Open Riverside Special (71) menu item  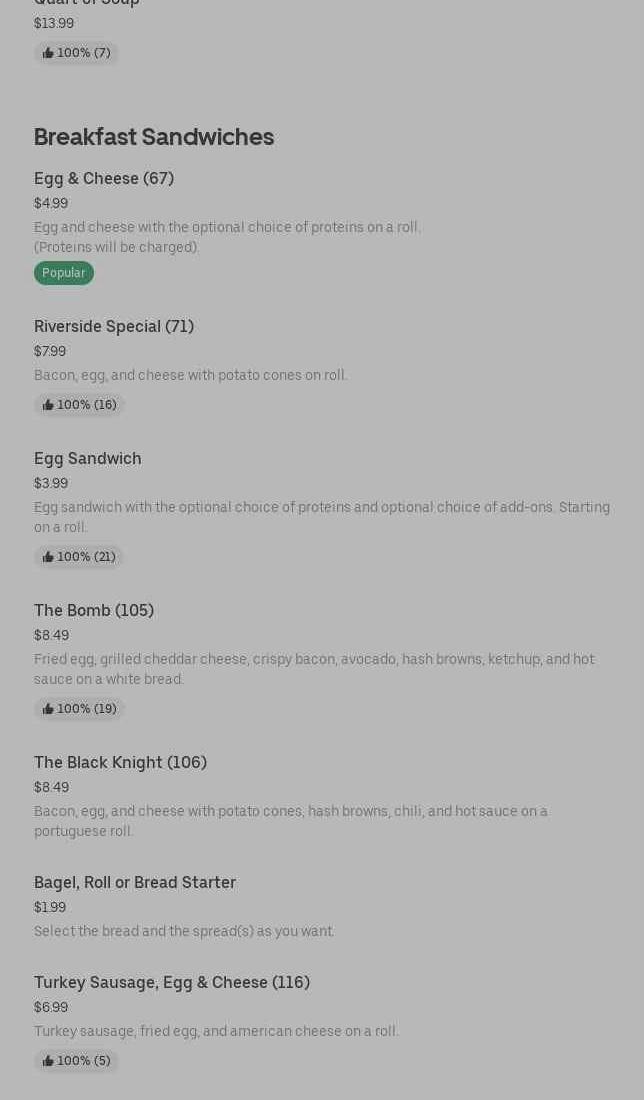114,326
